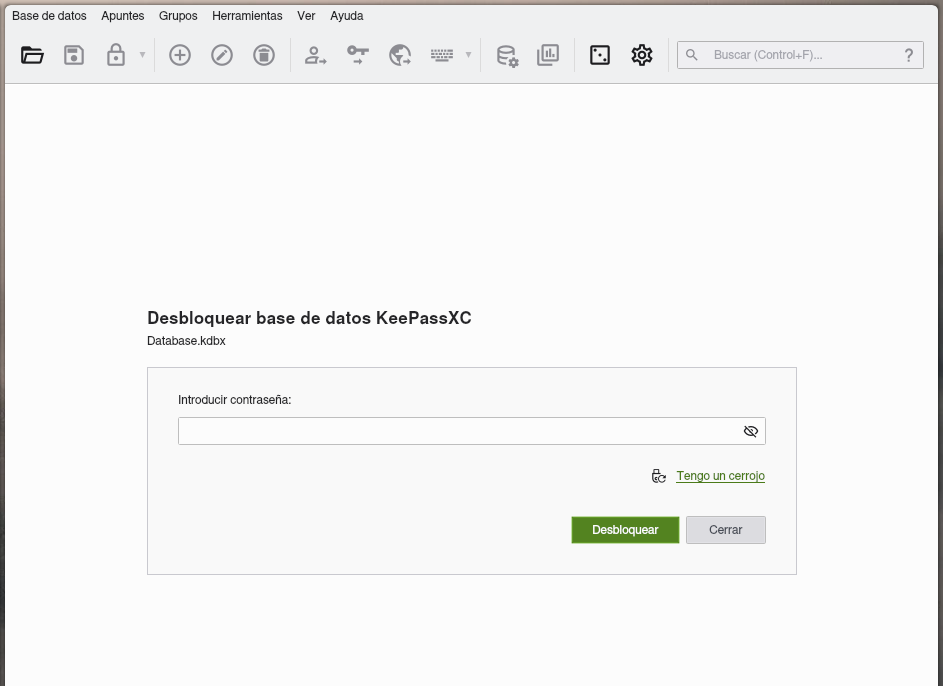943x686 pixels.
Task: Open application settings gear icon
Action: coord(642,55)
